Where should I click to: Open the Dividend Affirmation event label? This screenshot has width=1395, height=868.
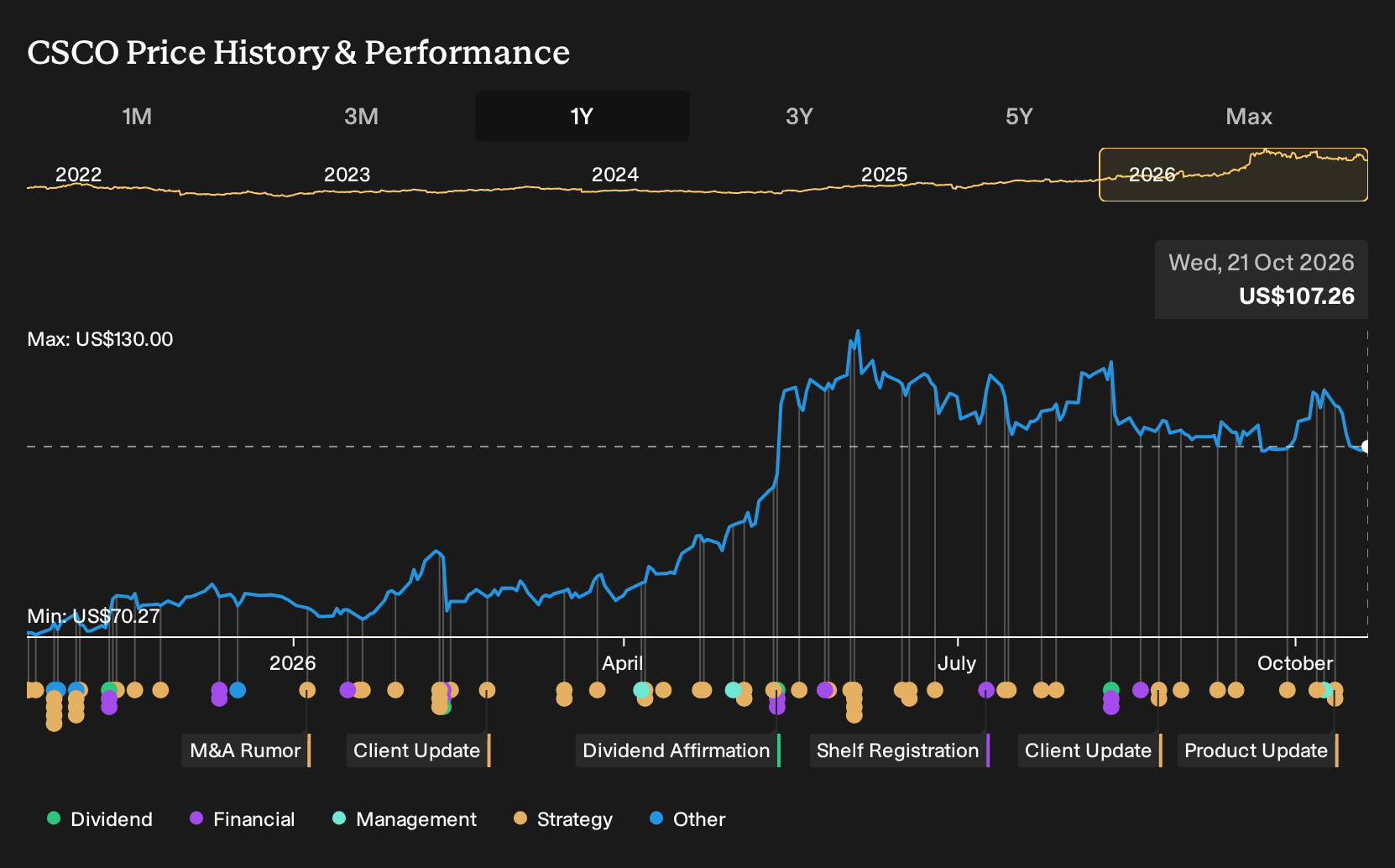tap(677, 750)
